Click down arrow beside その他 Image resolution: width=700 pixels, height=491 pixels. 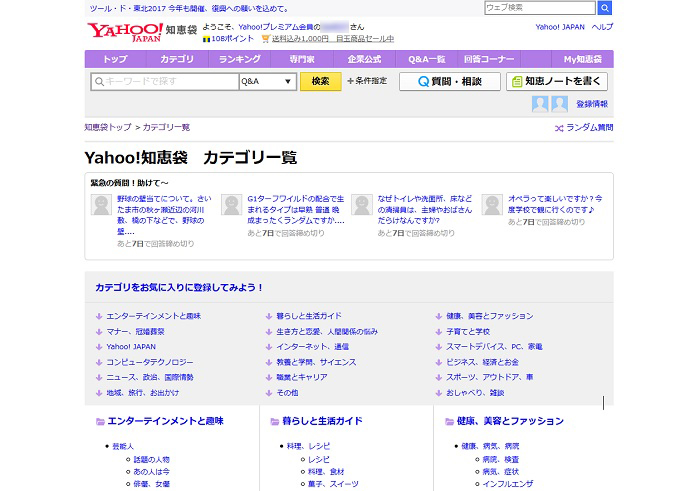(x=269, y=393)
